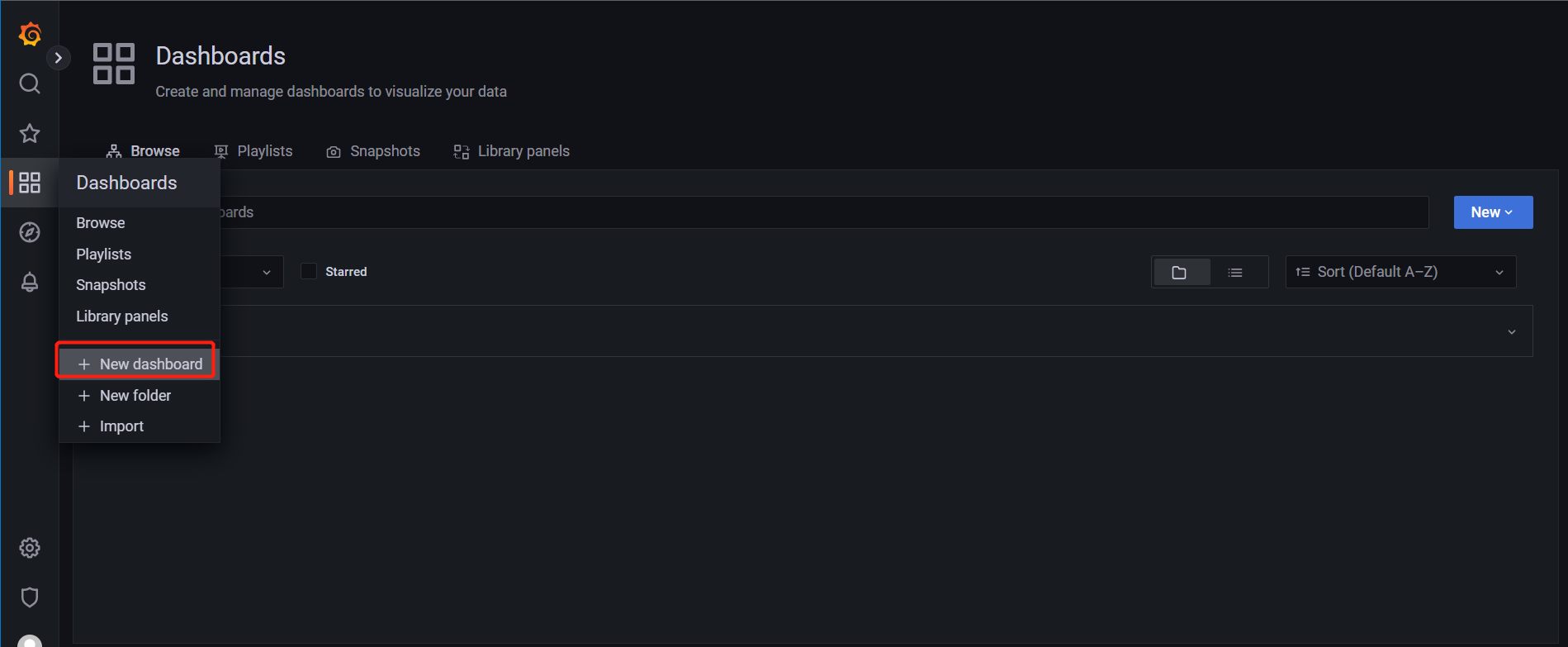Open the Explore compass icon
This screenshot has width=1568, height=647.
pyautogui.click(x=30, y=232)
